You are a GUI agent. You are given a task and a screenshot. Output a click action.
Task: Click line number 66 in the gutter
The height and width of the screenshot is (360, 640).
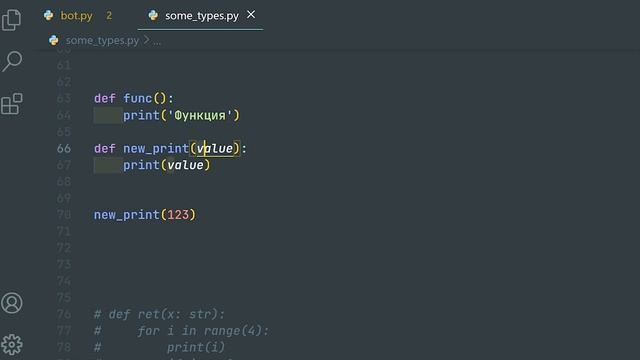[64, 148]
